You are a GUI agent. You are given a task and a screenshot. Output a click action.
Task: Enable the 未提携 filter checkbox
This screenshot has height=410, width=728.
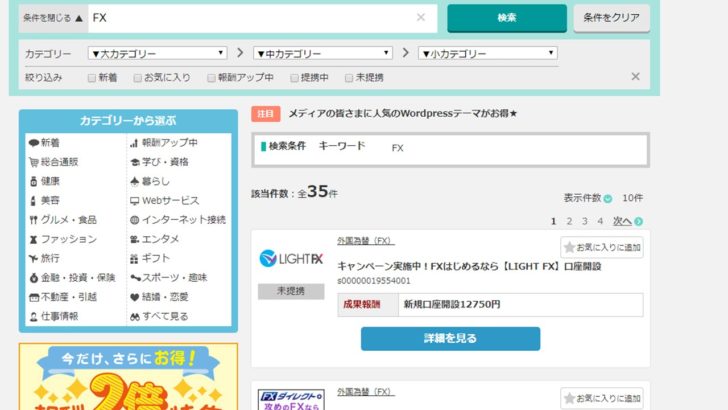tap(349, 78)
